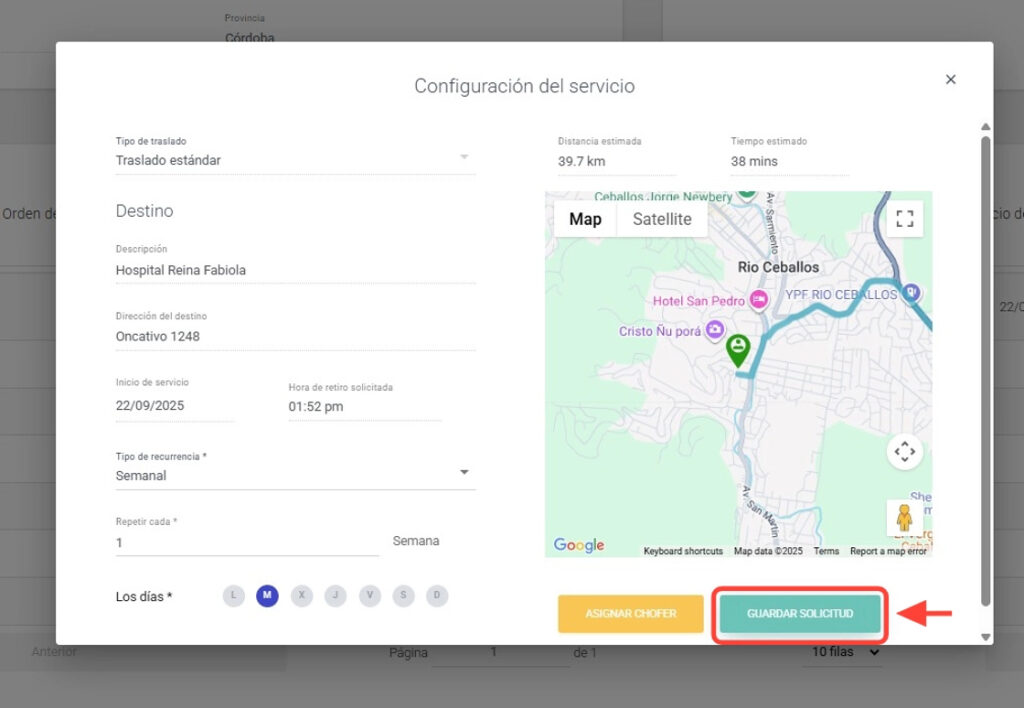The width and height of the screenshot is (1024, 708).
Task: Toggle the selected M day circle
Action: pos(267,596)
